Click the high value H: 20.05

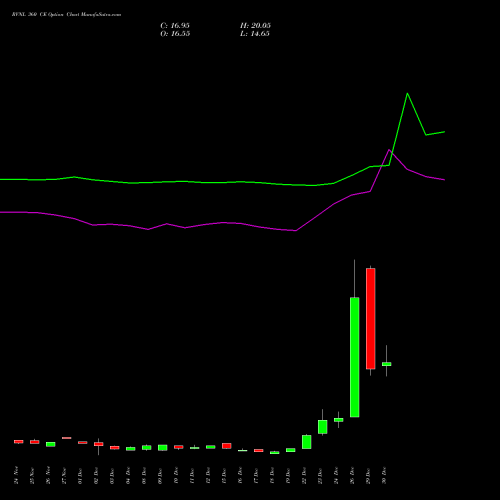click(x=255, y=26)
